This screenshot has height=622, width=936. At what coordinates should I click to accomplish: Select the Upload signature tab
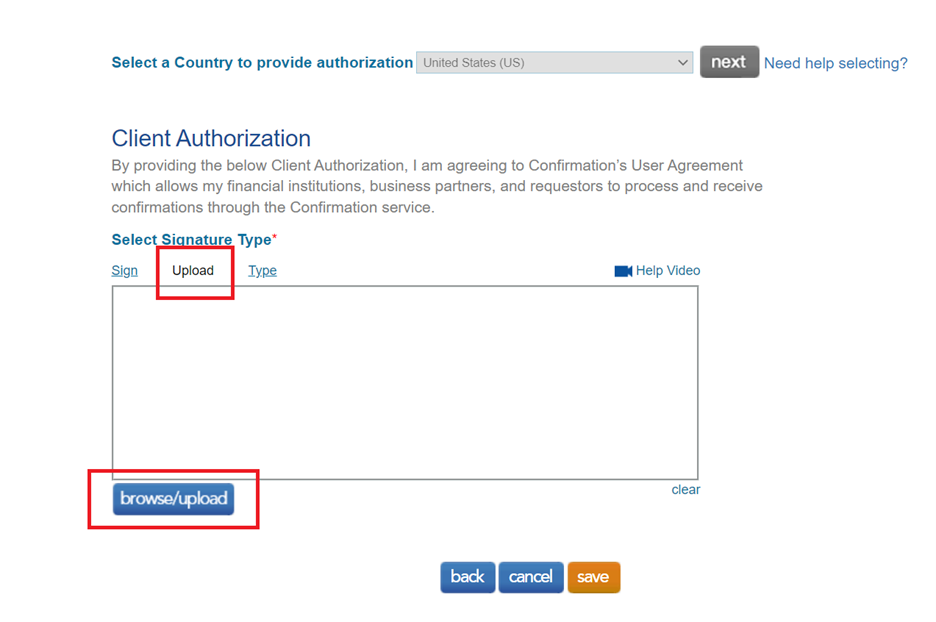(194, 270)
